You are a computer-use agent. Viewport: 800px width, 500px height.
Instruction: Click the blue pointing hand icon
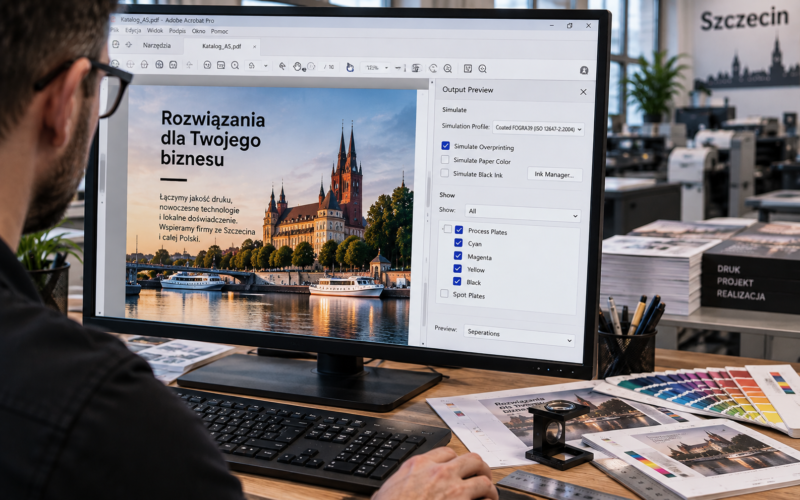350,67
